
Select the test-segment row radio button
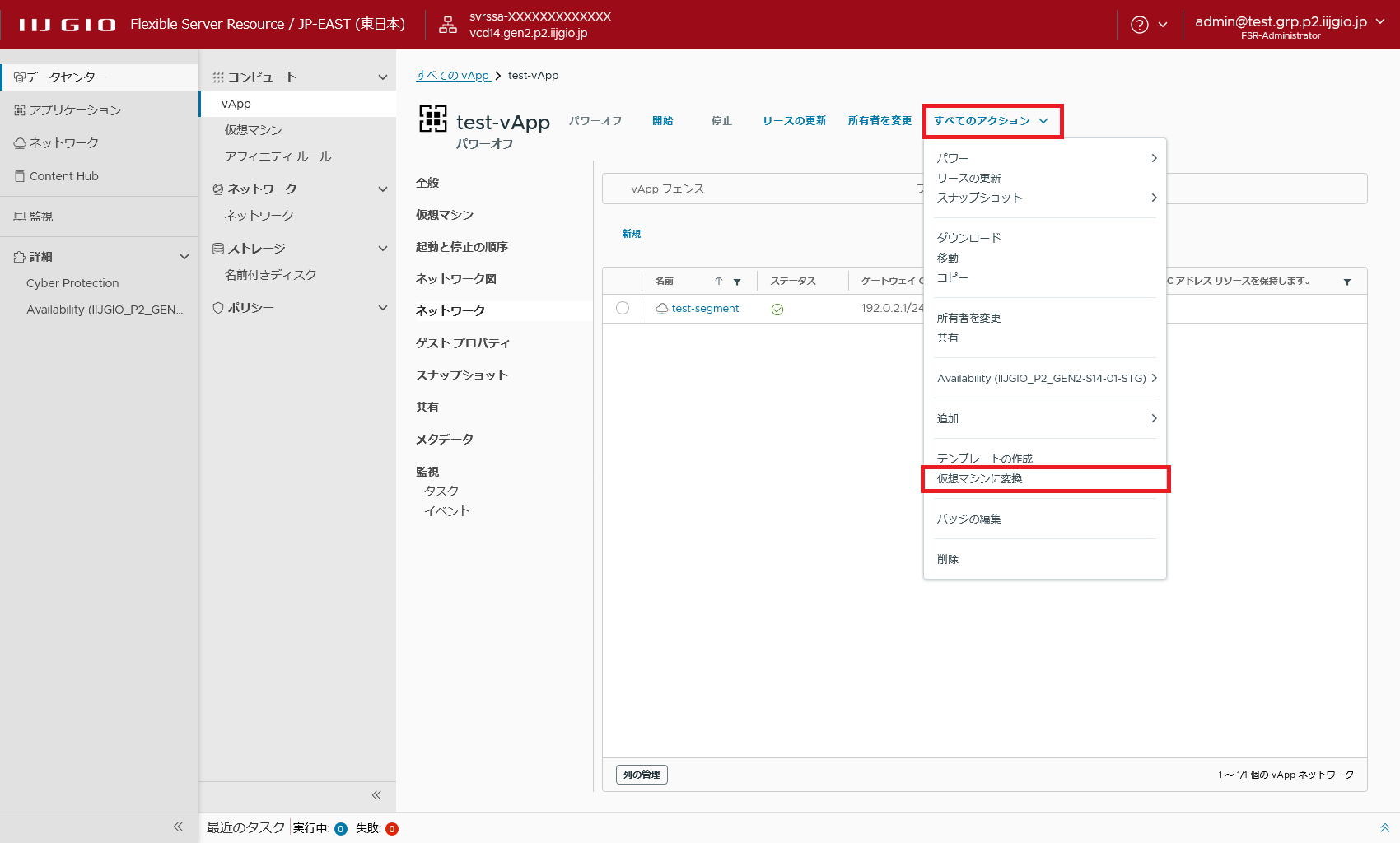coord(623,308)
